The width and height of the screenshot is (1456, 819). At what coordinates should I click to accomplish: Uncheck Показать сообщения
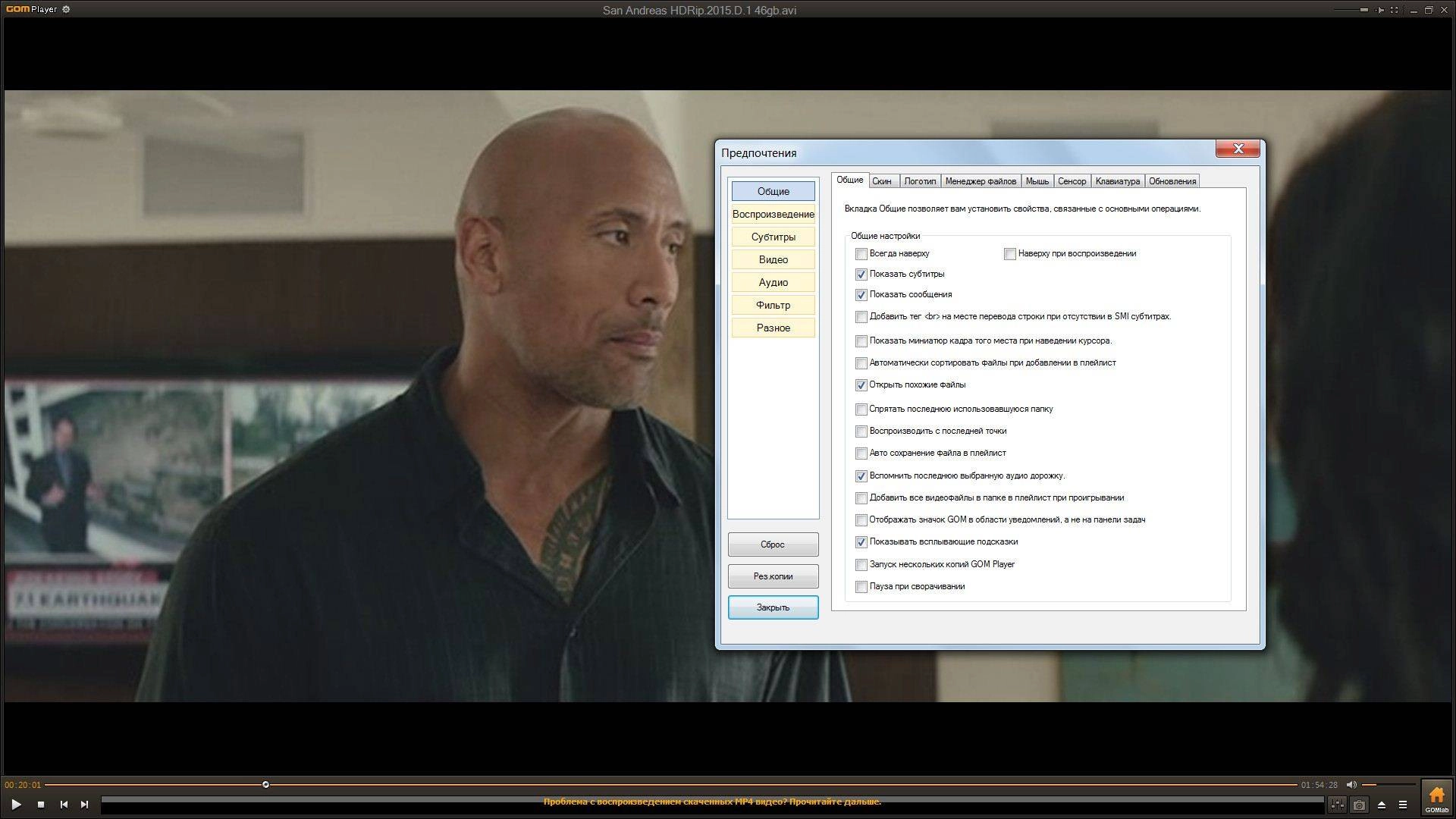point(861,295)
